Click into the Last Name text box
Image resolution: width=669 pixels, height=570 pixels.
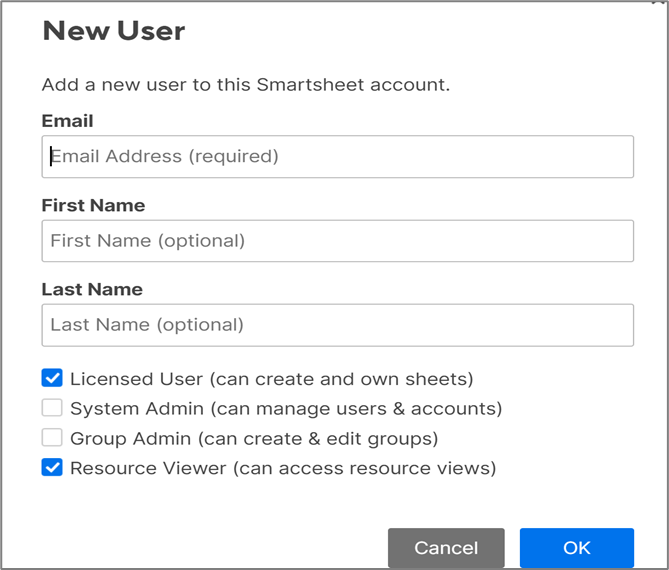pos(337,325)
